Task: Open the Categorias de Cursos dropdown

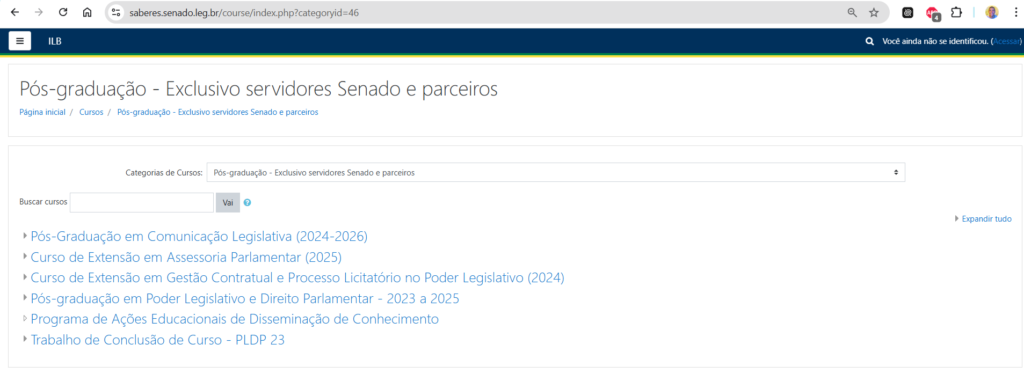Action: 556,172
